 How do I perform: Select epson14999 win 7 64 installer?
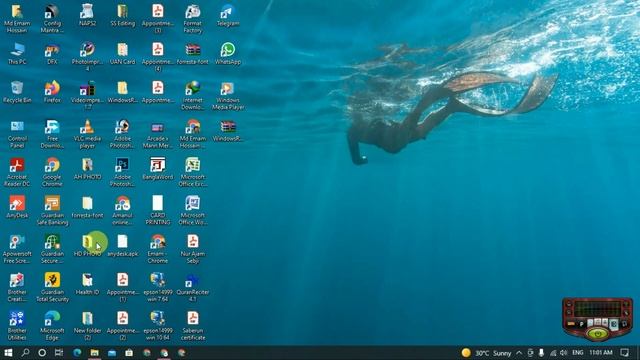coord(158,287)
